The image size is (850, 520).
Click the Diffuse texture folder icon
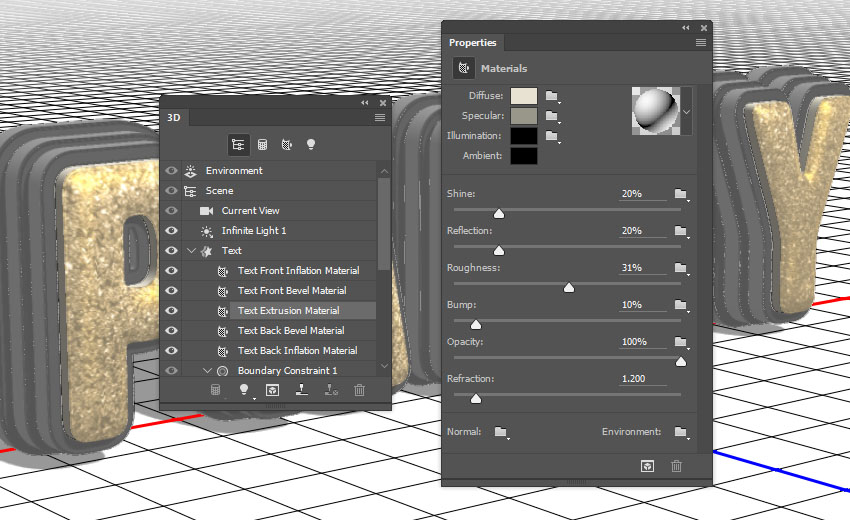click(551, 97)
